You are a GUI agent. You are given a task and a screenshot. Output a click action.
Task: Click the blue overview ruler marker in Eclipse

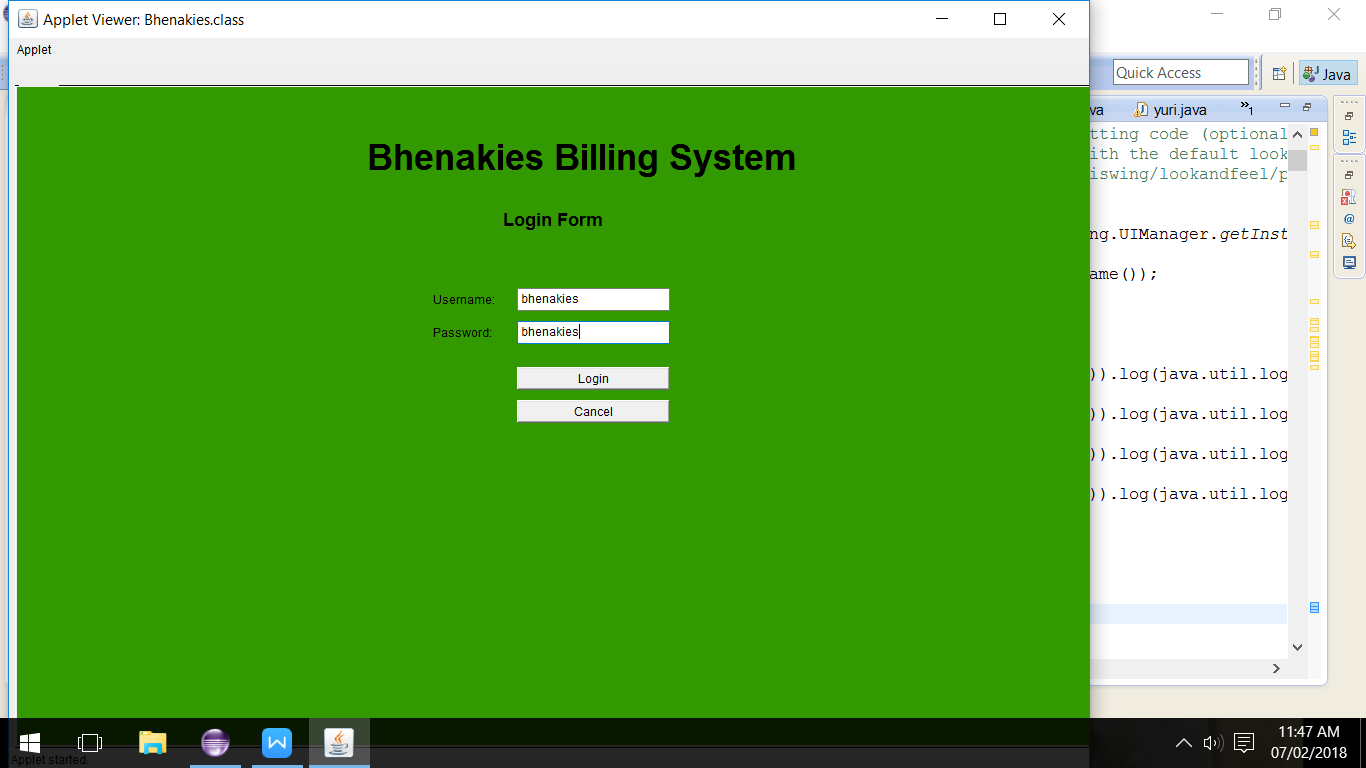pos(1315,607)
